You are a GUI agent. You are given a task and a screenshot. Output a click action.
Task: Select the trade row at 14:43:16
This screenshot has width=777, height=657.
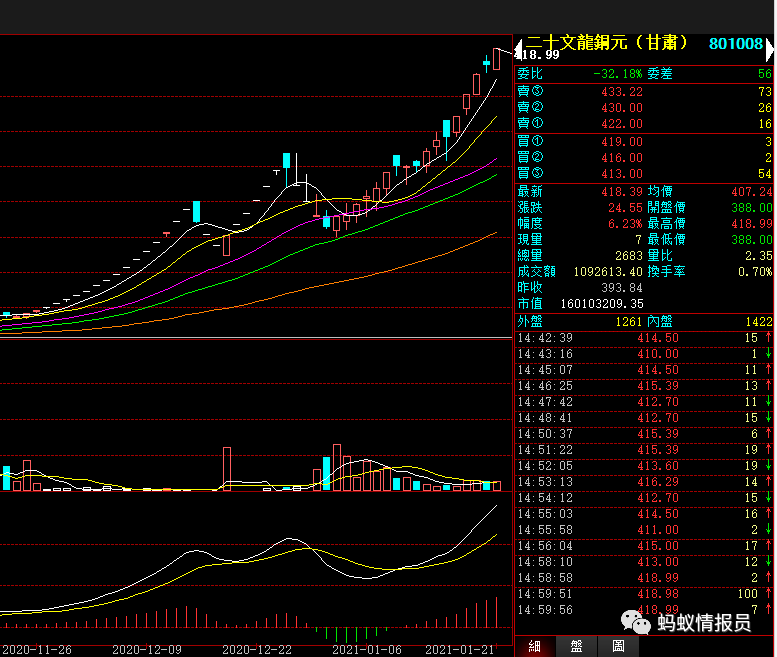(644, 354)
